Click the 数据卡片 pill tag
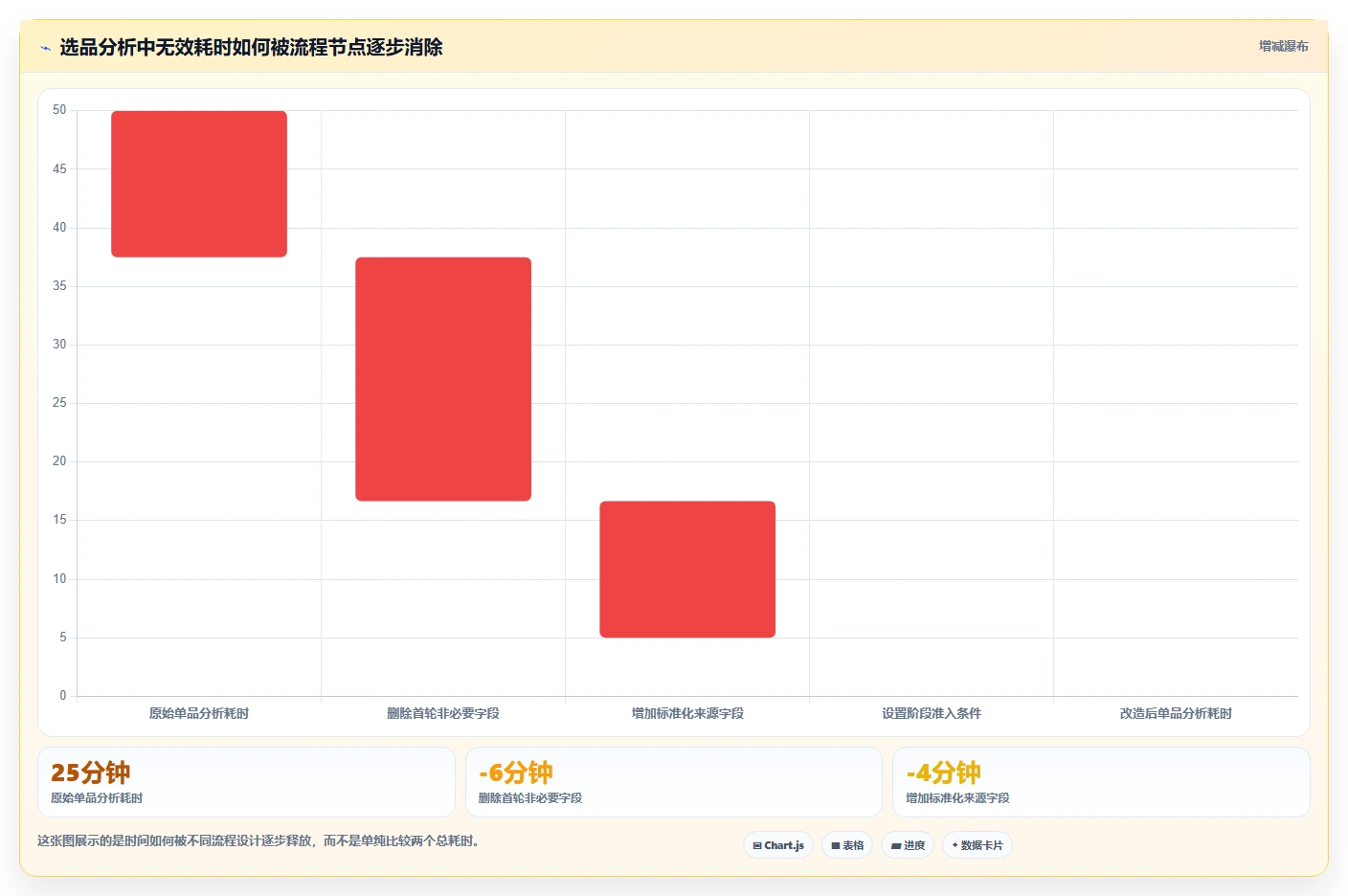The image size is (1348, 896). (x=977, y=845)
